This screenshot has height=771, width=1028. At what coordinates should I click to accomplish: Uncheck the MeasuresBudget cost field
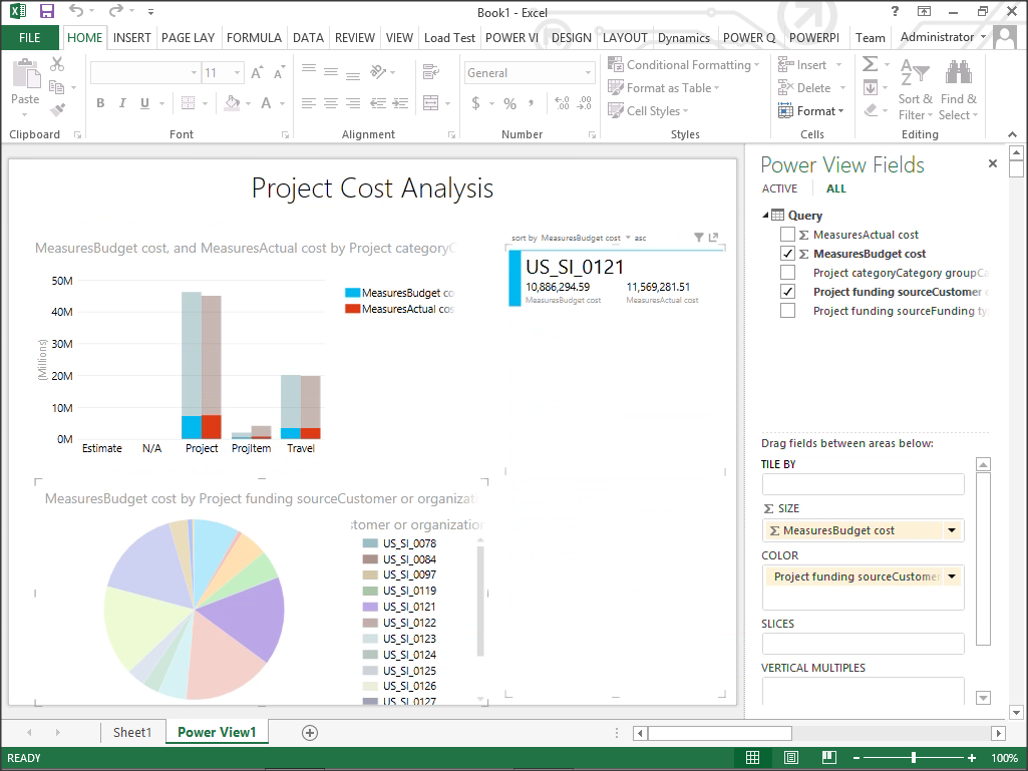pyautogui.click(x=788, y=254)
